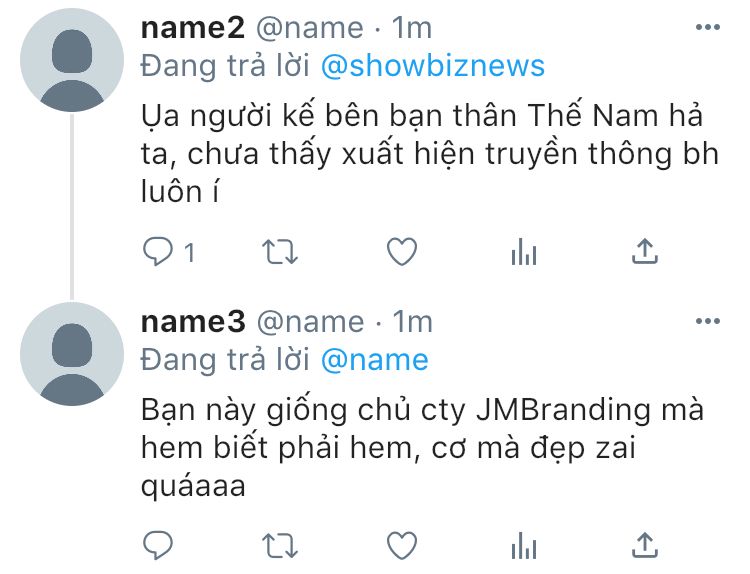Reply to name2's tweet via comment icon
This screenshot has width=750, height=574.
(x=158, y=252)
